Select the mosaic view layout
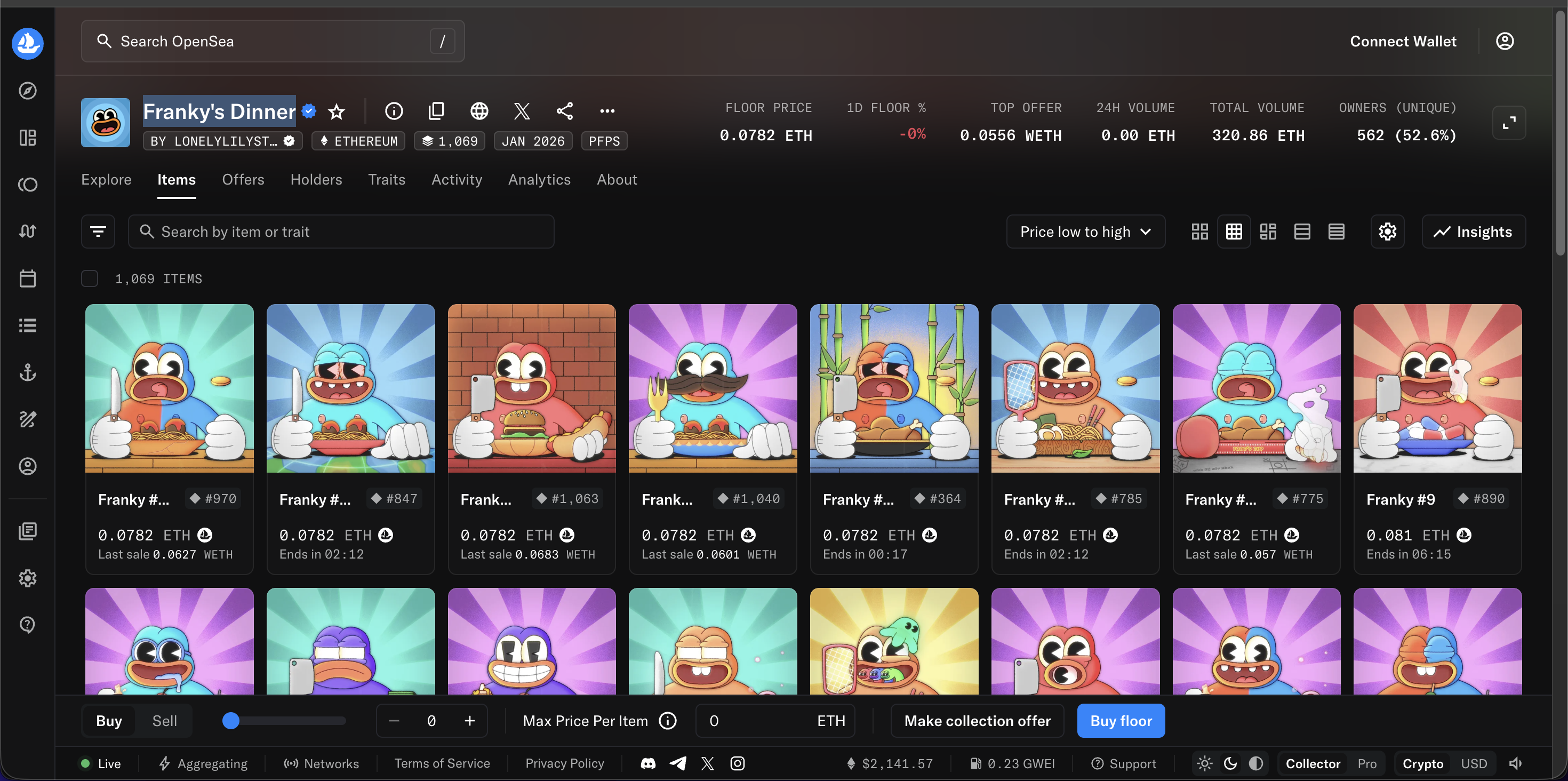The width and height of the screenshot is (1568, 781). (1268, 232)
